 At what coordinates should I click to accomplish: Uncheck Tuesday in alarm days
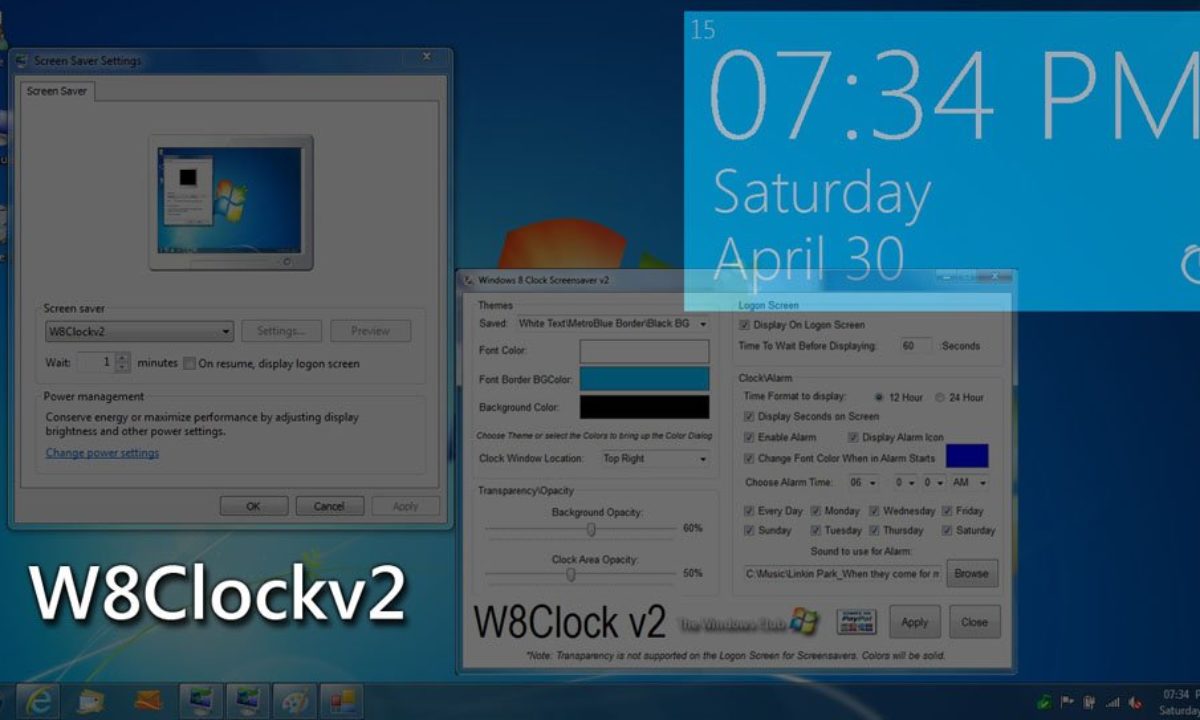tap(815, 530)
